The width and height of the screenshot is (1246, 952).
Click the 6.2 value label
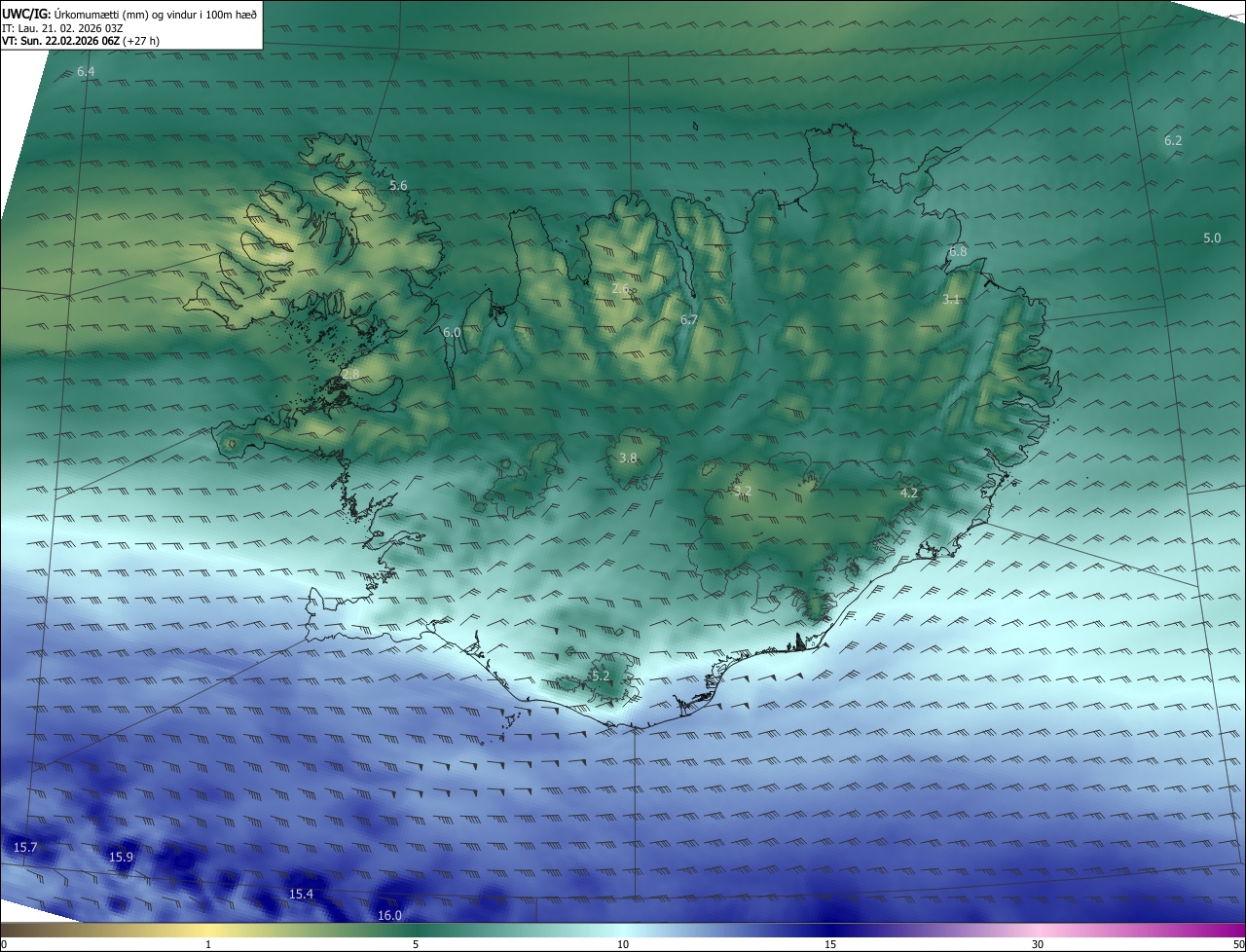click(1173, 140)
